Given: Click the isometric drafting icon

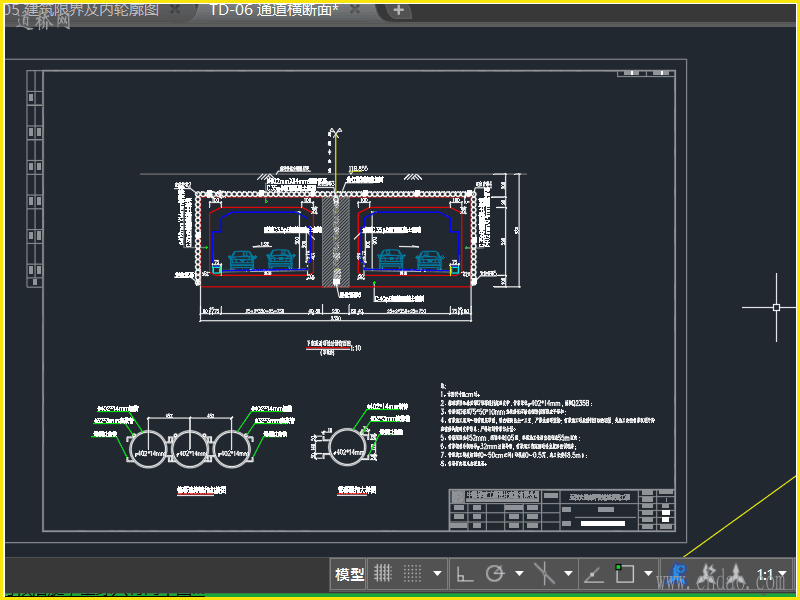Looking at the screenshot, I should [545, 574].
